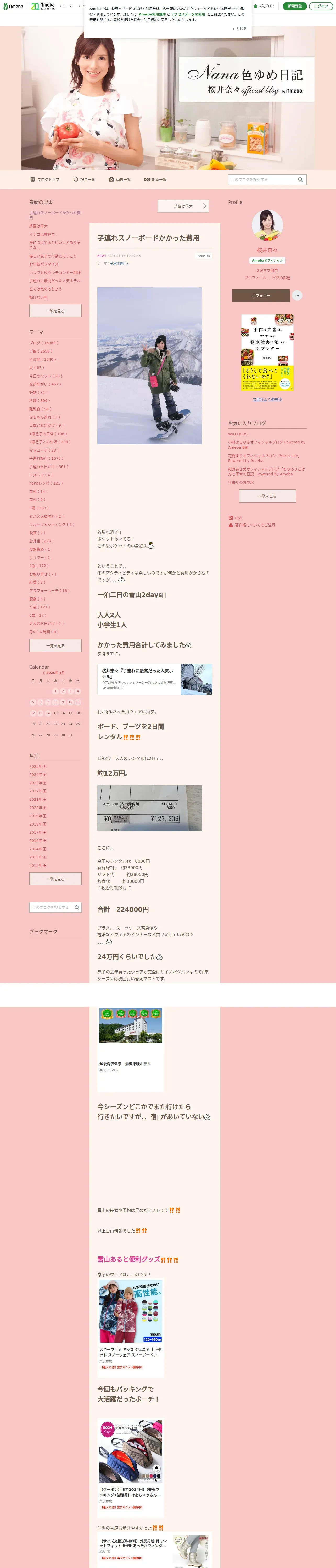Open post theme link 子連れ旅行
This screenshot has width=336, height=1568.
[119, 264]
